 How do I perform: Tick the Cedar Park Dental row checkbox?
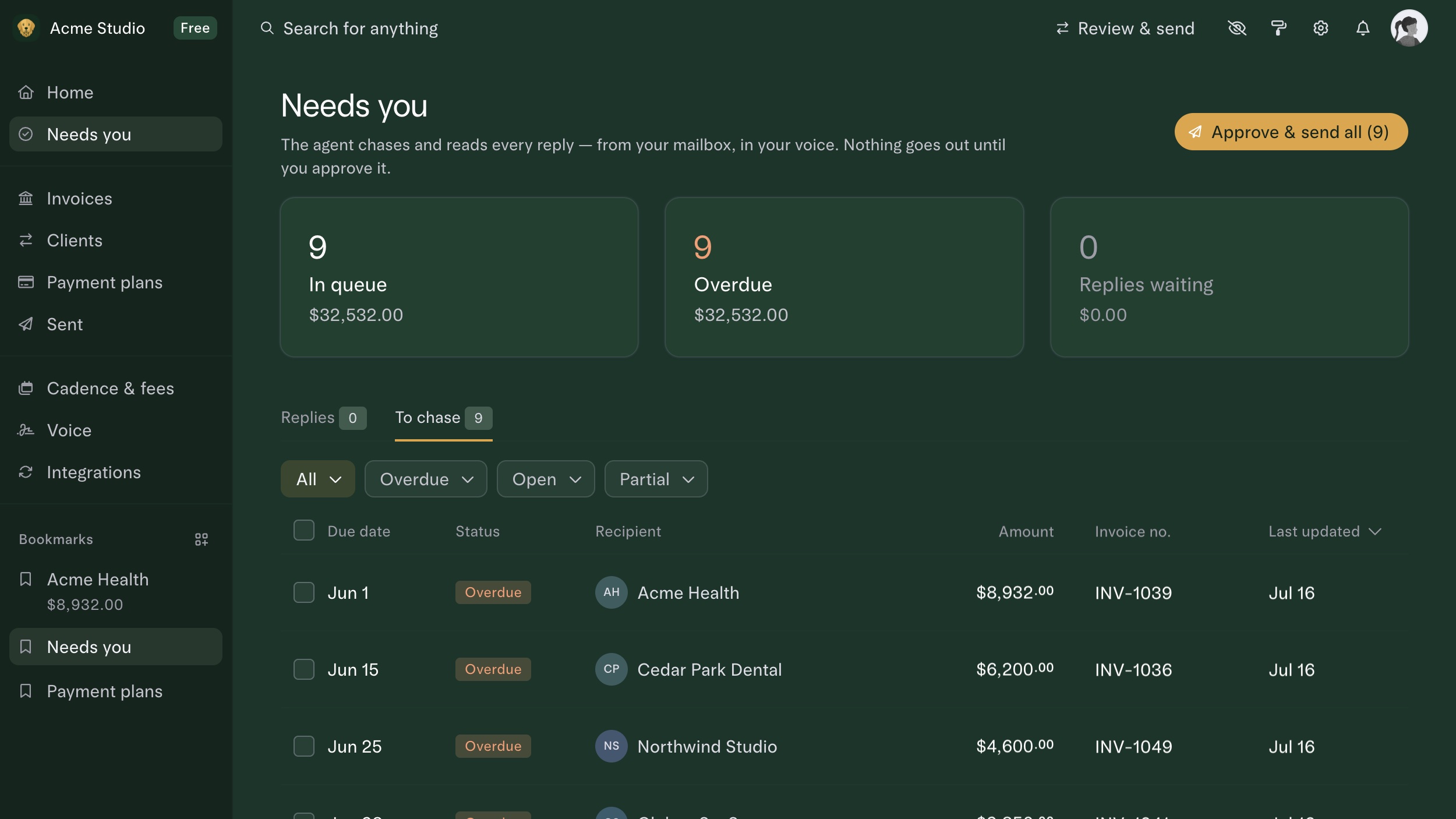pyautogui.click(x=304, y=669)
